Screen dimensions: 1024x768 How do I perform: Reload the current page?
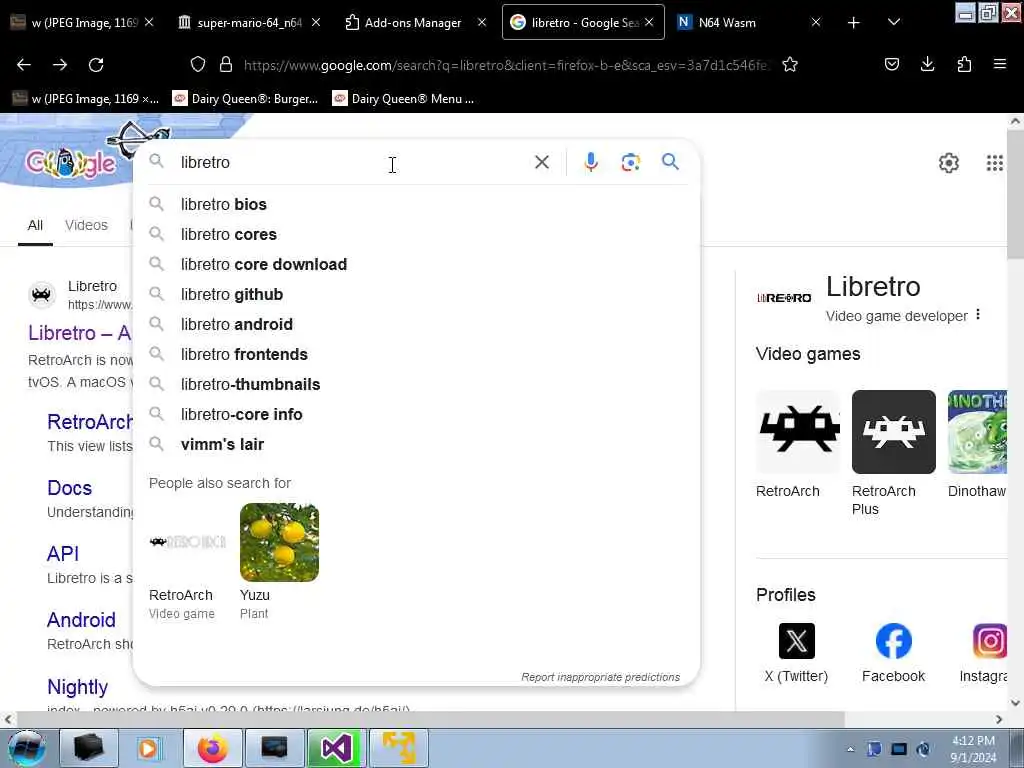[x=96, y=65]
